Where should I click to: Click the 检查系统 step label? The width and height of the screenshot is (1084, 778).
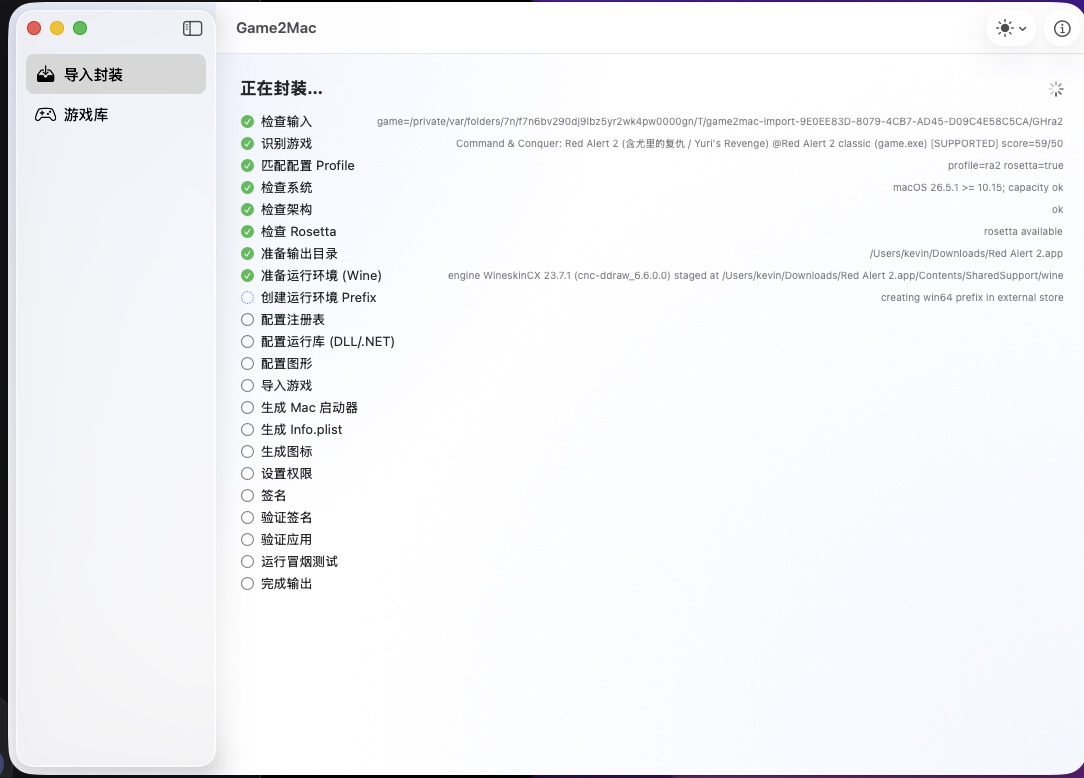pos(286,187)
